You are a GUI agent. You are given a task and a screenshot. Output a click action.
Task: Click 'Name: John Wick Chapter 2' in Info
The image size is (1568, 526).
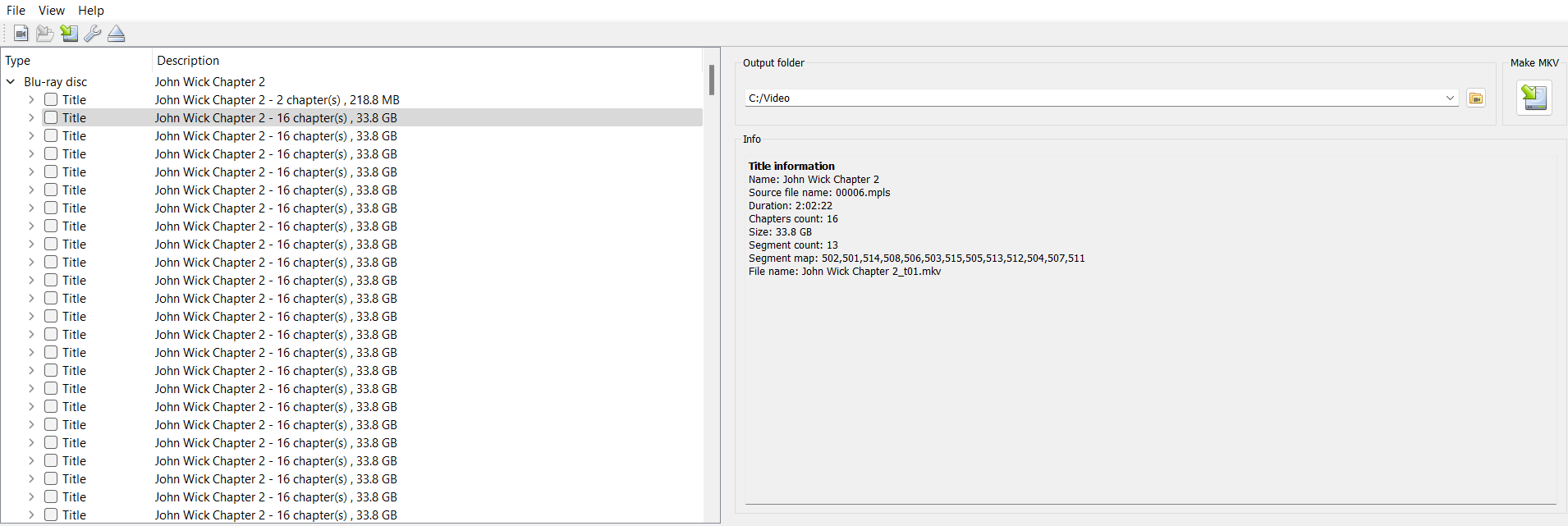(x=814, y=180)
